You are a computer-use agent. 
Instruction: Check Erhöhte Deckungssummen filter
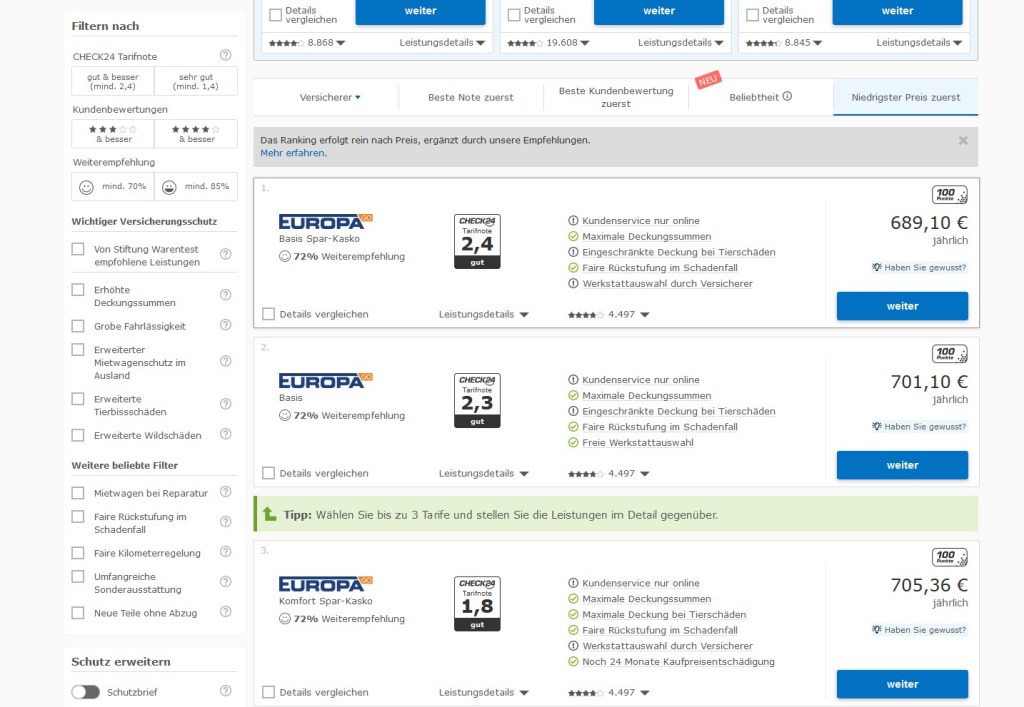[x=78, y=290]
